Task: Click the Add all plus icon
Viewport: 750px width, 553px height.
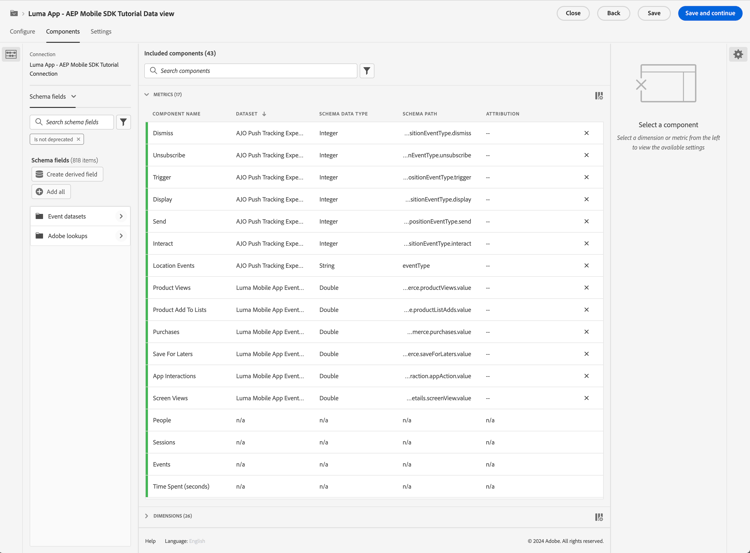Action: tap(39, 191)
